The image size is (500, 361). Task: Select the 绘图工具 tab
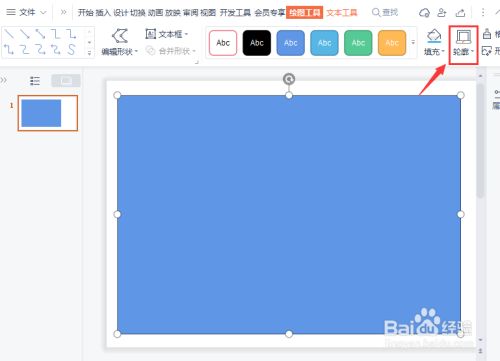[x=304, y=13]
